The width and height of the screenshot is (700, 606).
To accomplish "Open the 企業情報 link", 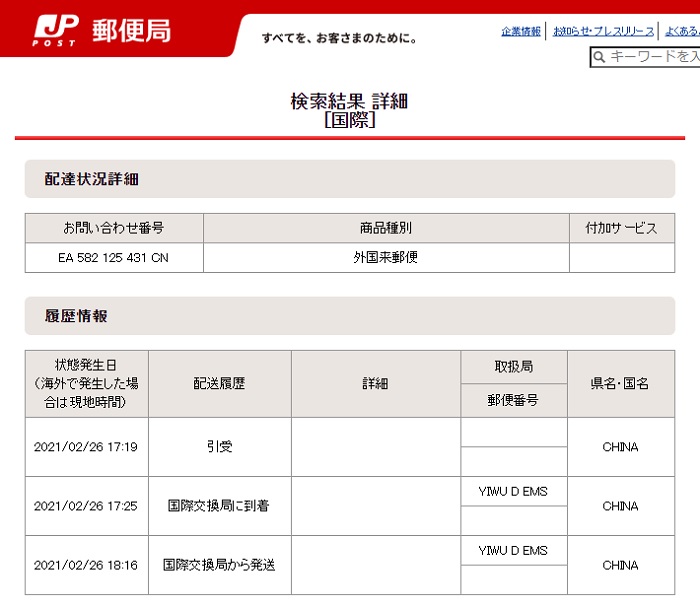I will tap(521, 31).
